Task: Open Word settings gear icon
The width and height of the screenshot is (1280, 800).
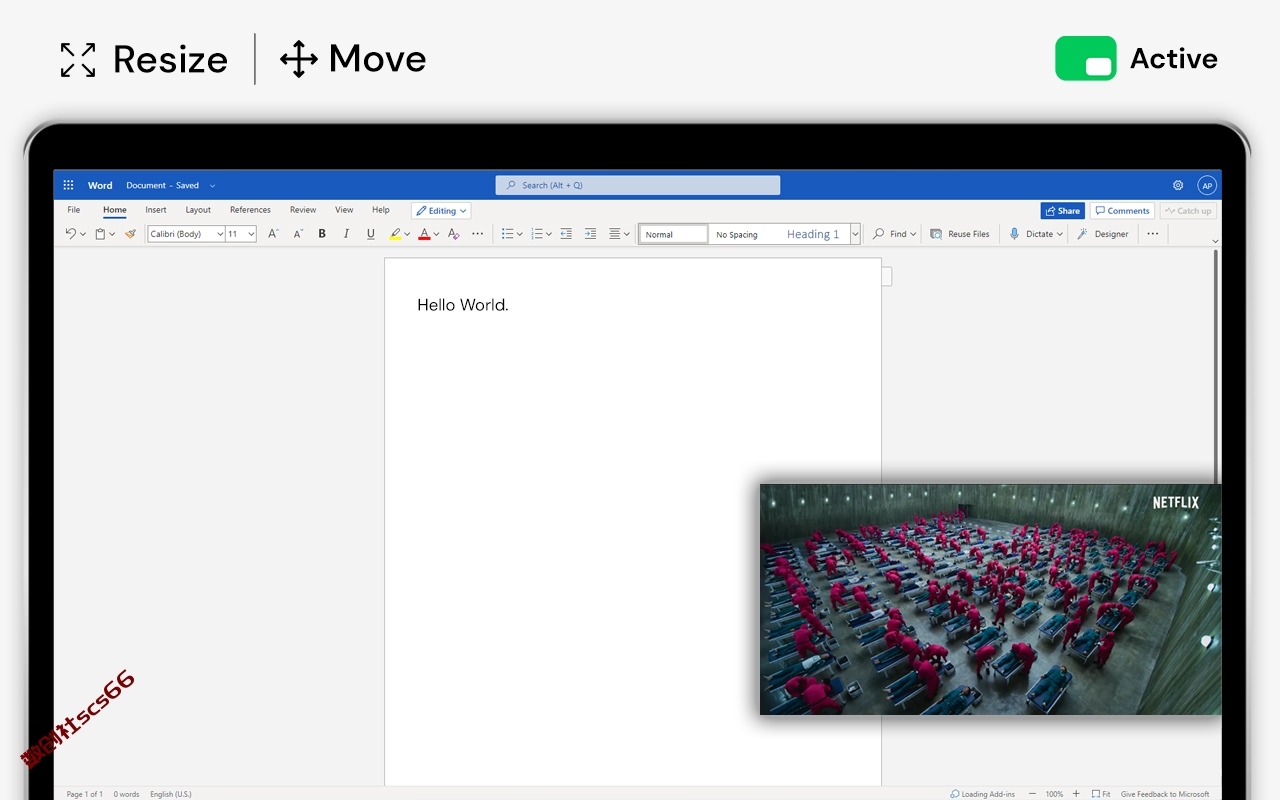Action: pyautogui.click(x=1178, y=185)
